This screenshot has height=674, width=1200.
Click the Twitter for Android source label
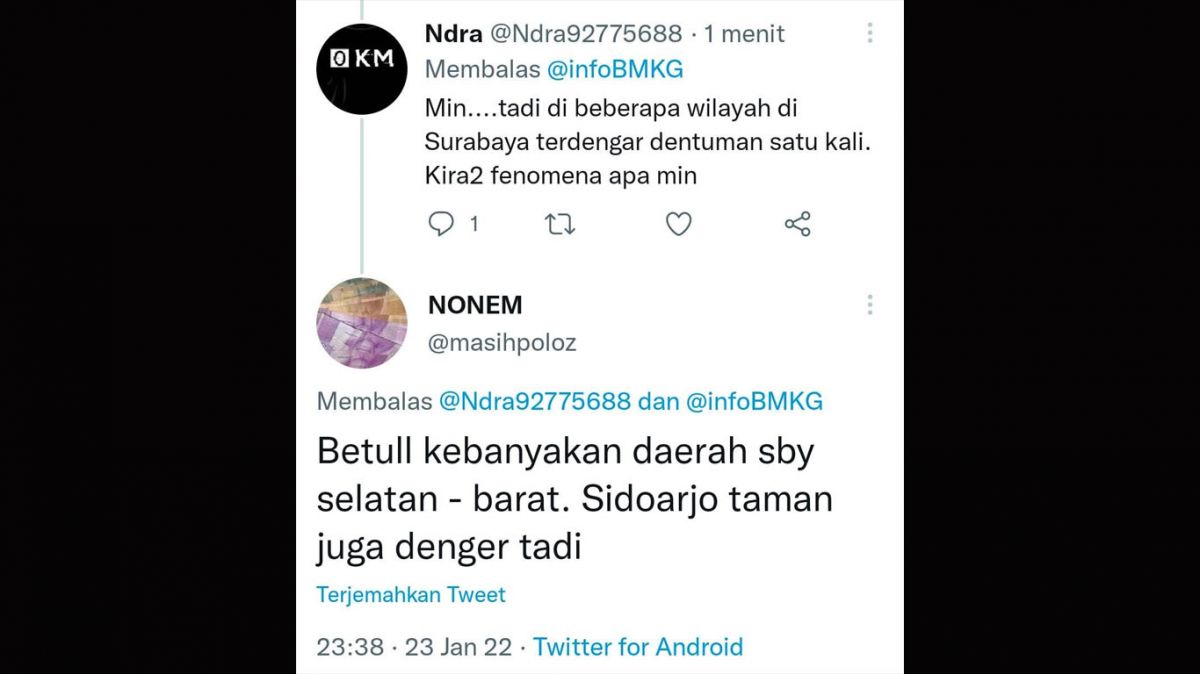pos(637,647)
